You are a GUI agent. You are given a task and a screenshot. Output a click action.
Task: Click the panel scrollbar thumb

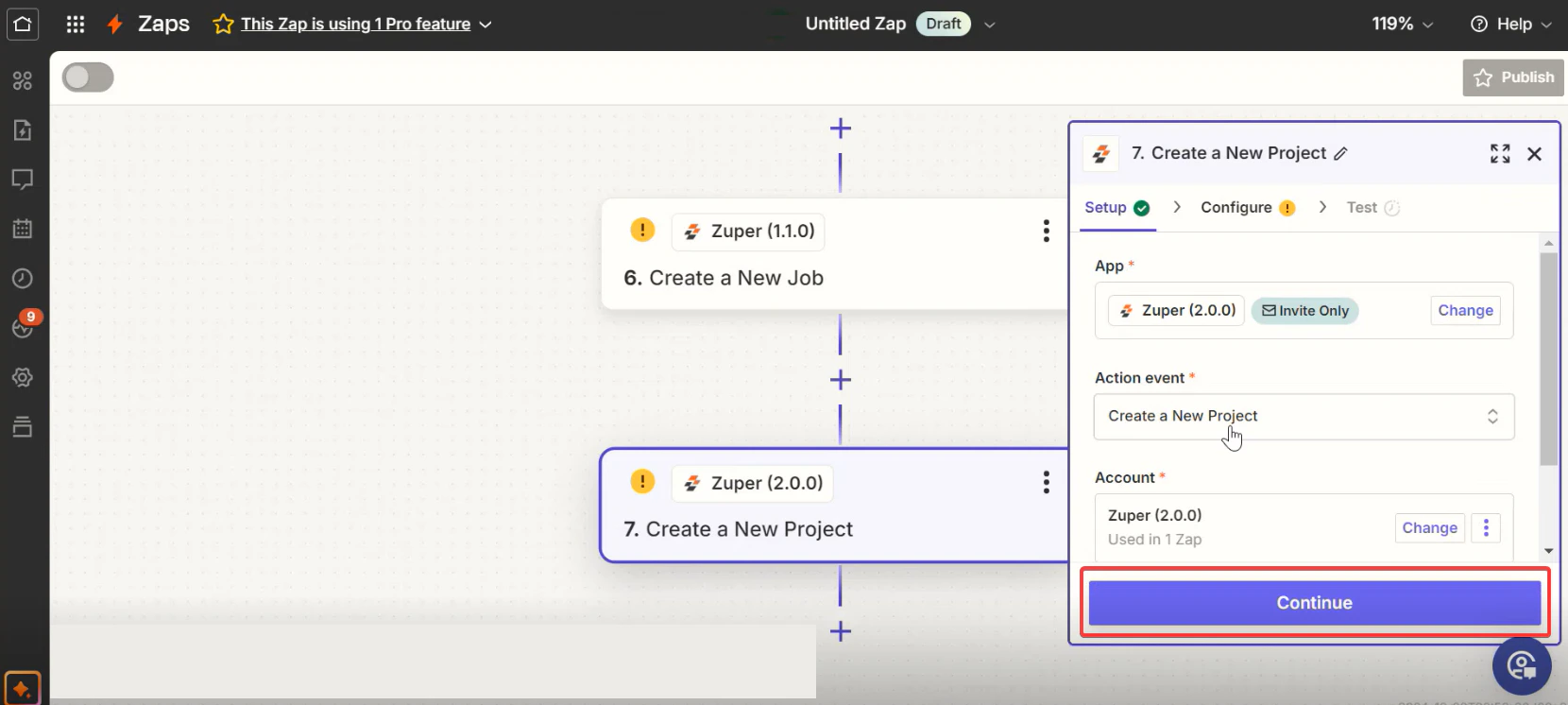click(x=1548, y=359)
